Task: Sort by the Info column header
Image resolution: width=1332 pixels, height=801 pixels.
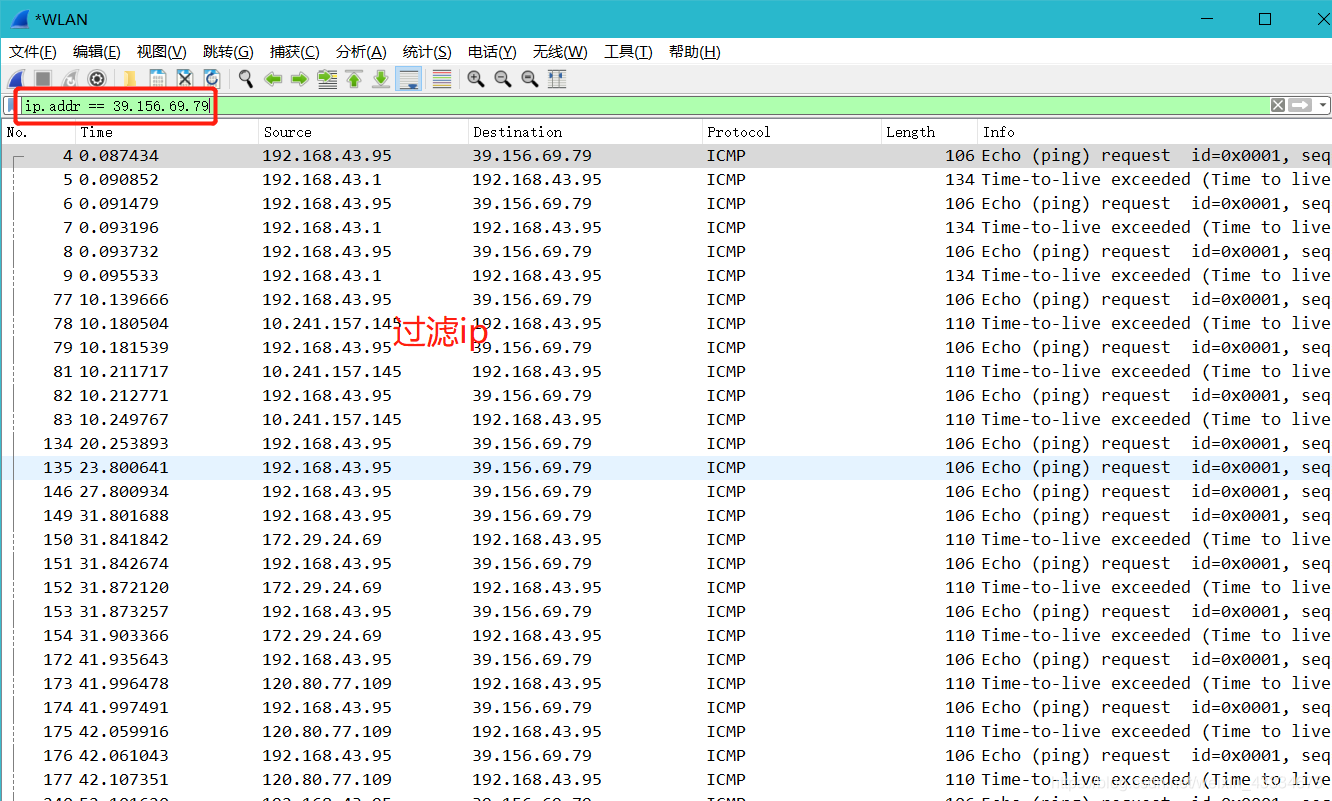Action: (1154, 132)
